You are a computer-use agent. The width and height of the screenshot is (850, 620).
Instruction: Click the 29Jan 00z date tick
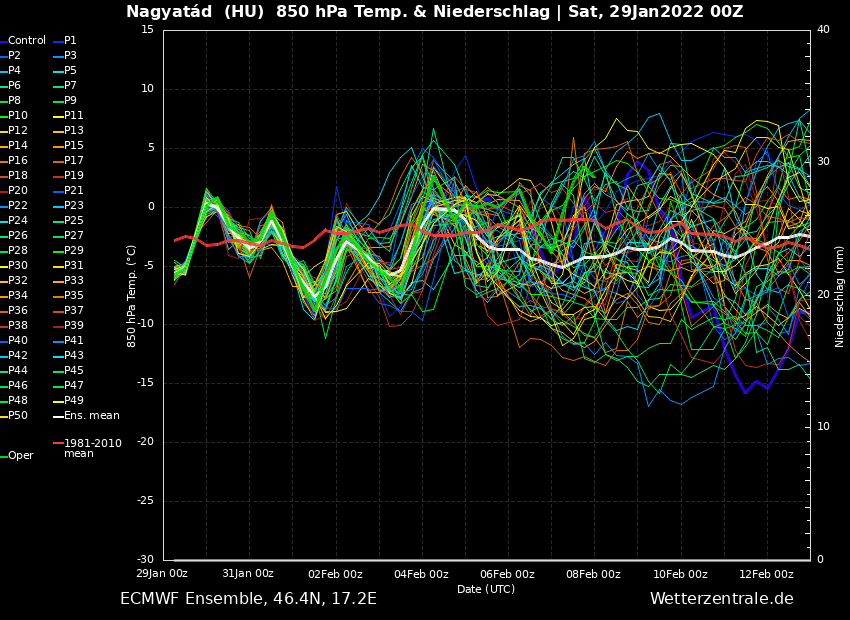(162, 574)
